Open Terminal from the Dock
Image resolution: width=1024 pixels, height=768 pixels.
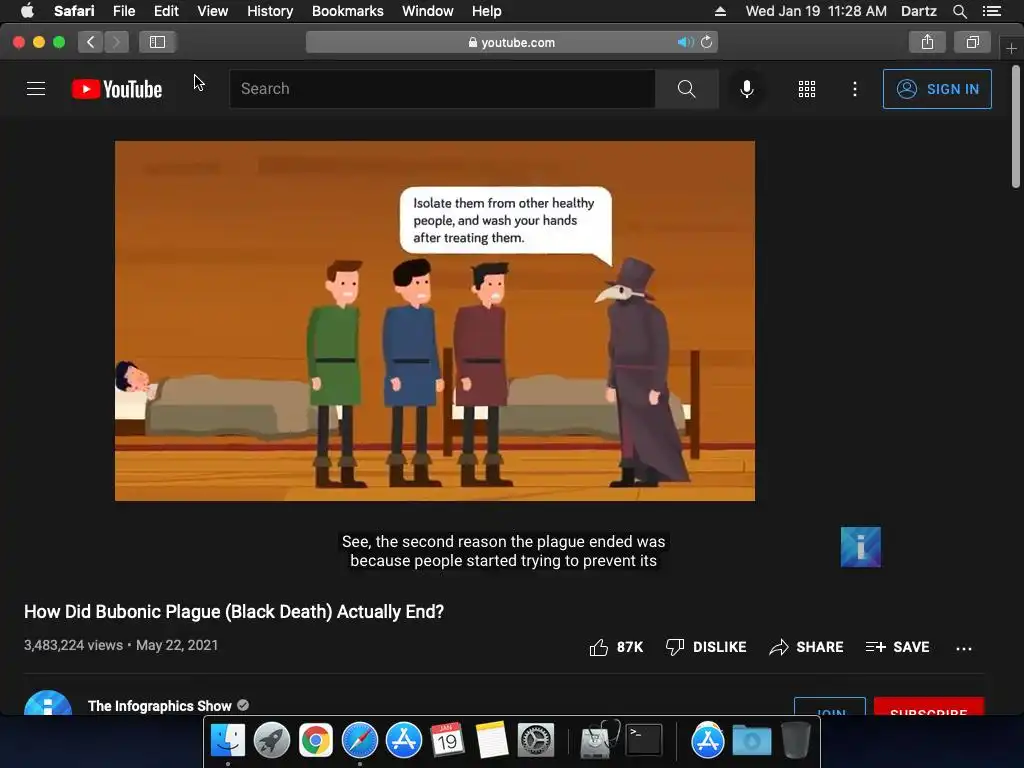click(644, 740)
